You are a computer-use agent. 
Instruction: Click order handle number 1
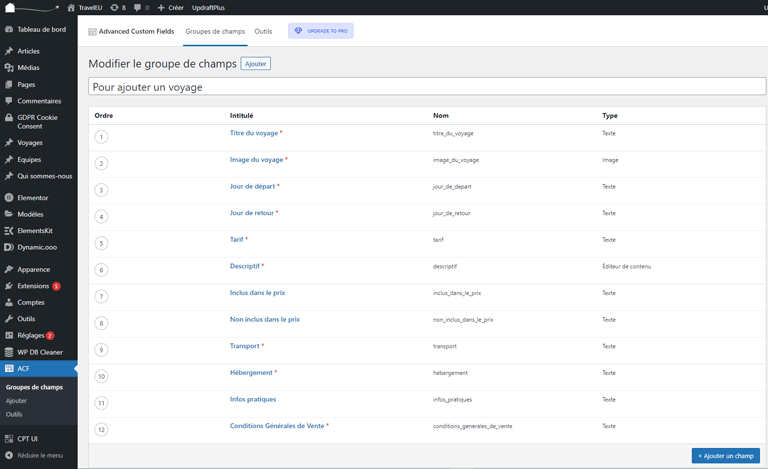(x=101, y=136)
